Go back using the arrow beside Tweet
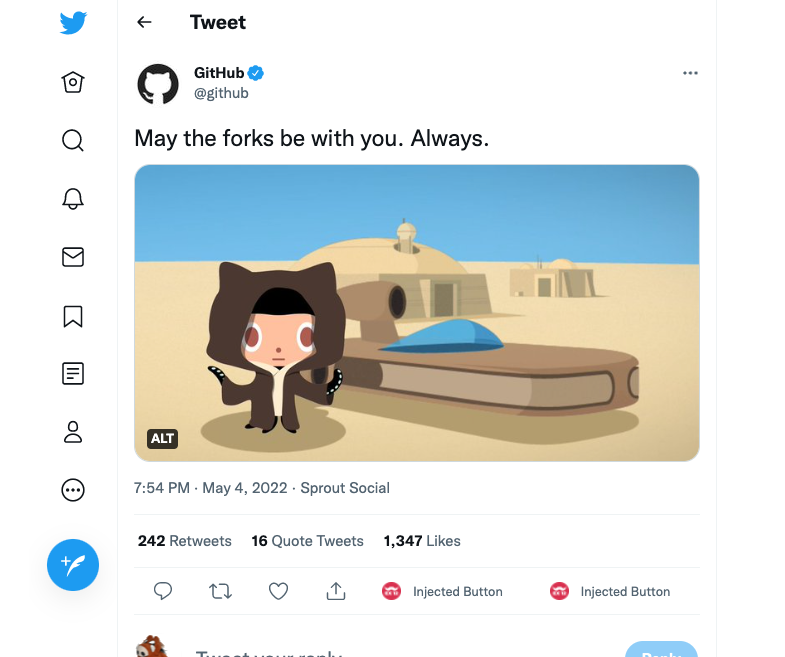Viewport: 785px width, 657px height. point(144,22)
